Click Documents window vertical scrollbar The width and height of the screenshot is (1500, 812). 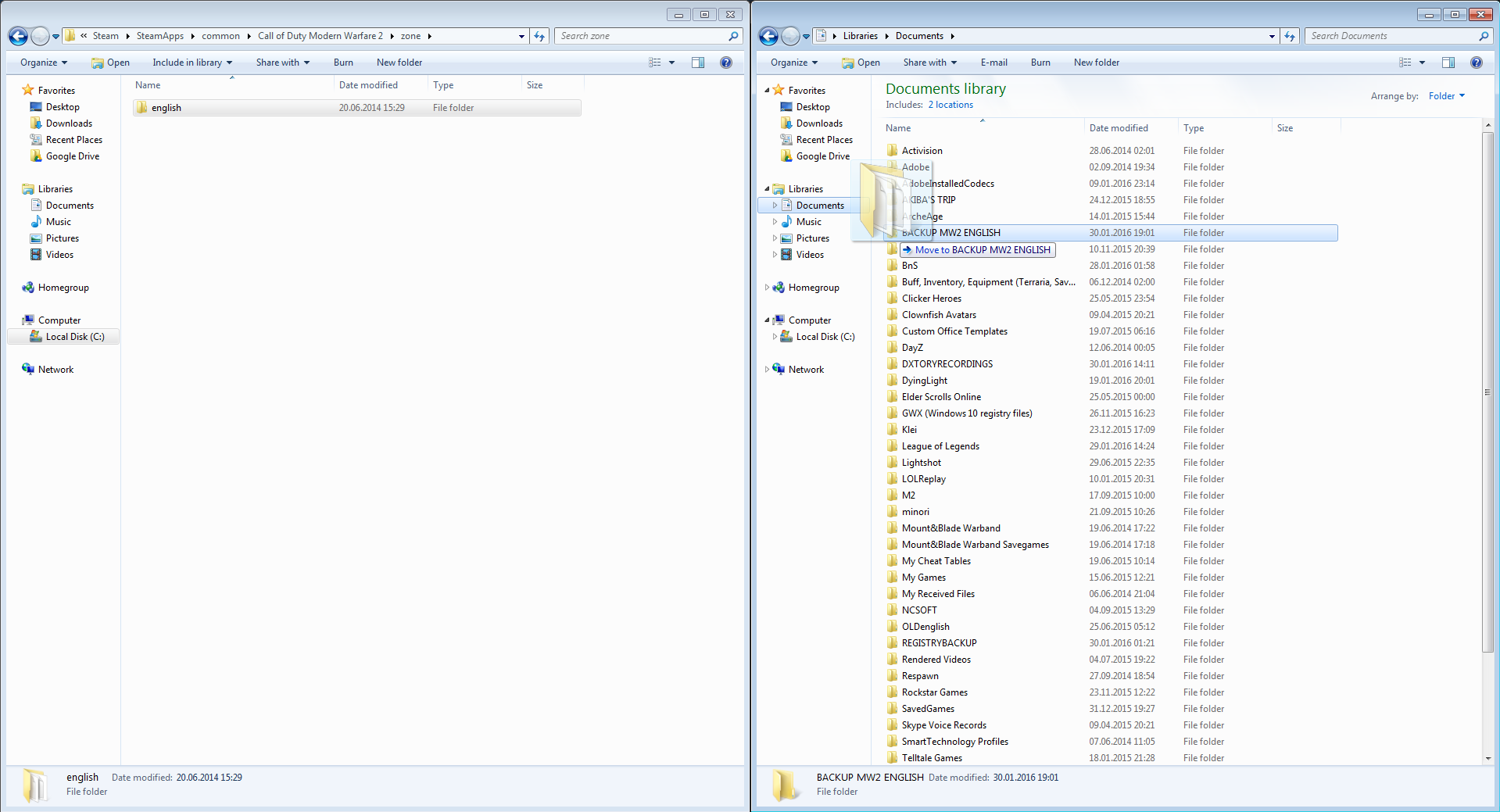[x=1487, y=392]
